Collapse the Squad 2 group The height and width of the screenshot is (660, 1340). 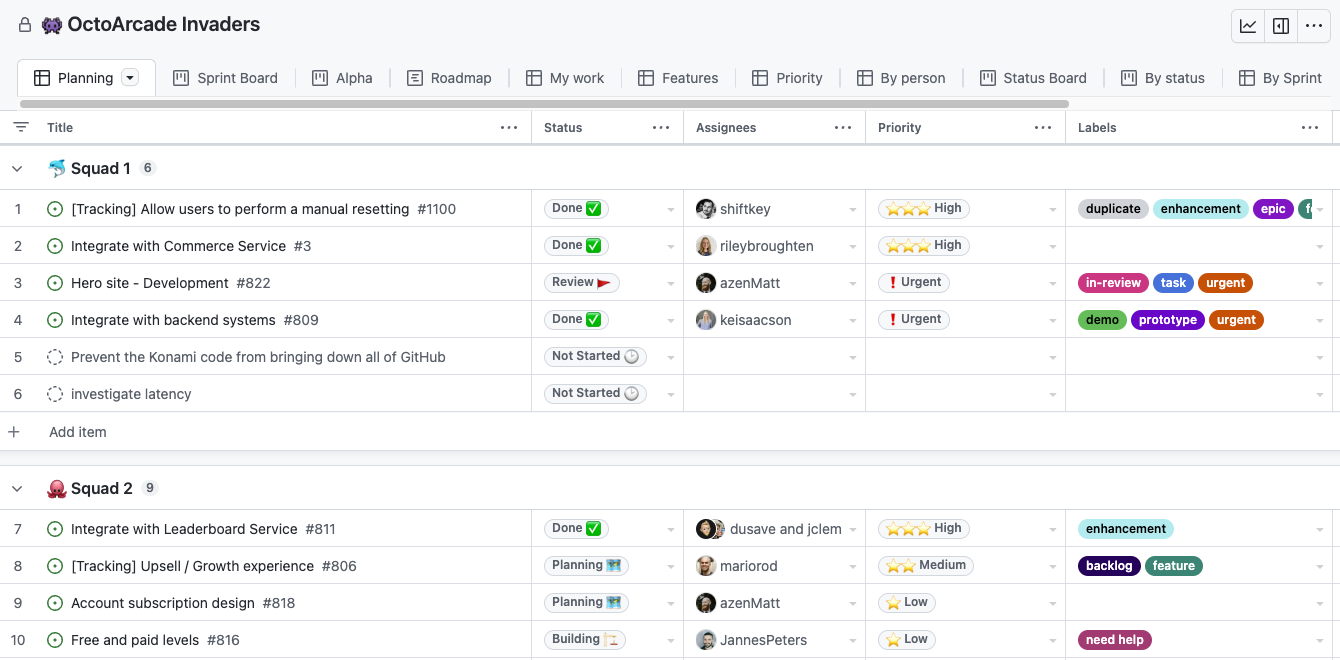pos(17,489)
